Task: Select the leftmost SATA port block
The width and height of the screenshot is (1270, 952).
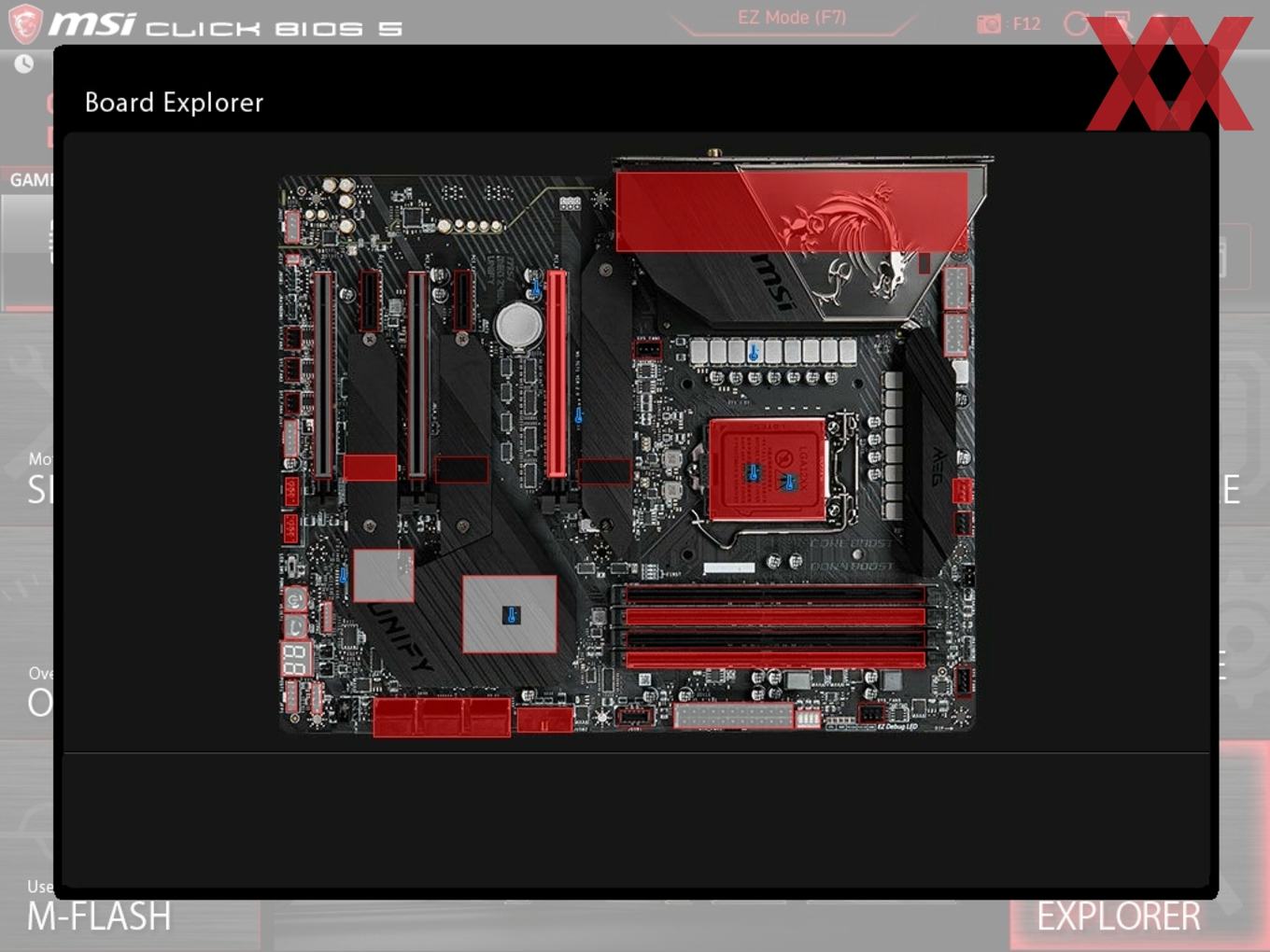Action: click(x=394, y=717)
